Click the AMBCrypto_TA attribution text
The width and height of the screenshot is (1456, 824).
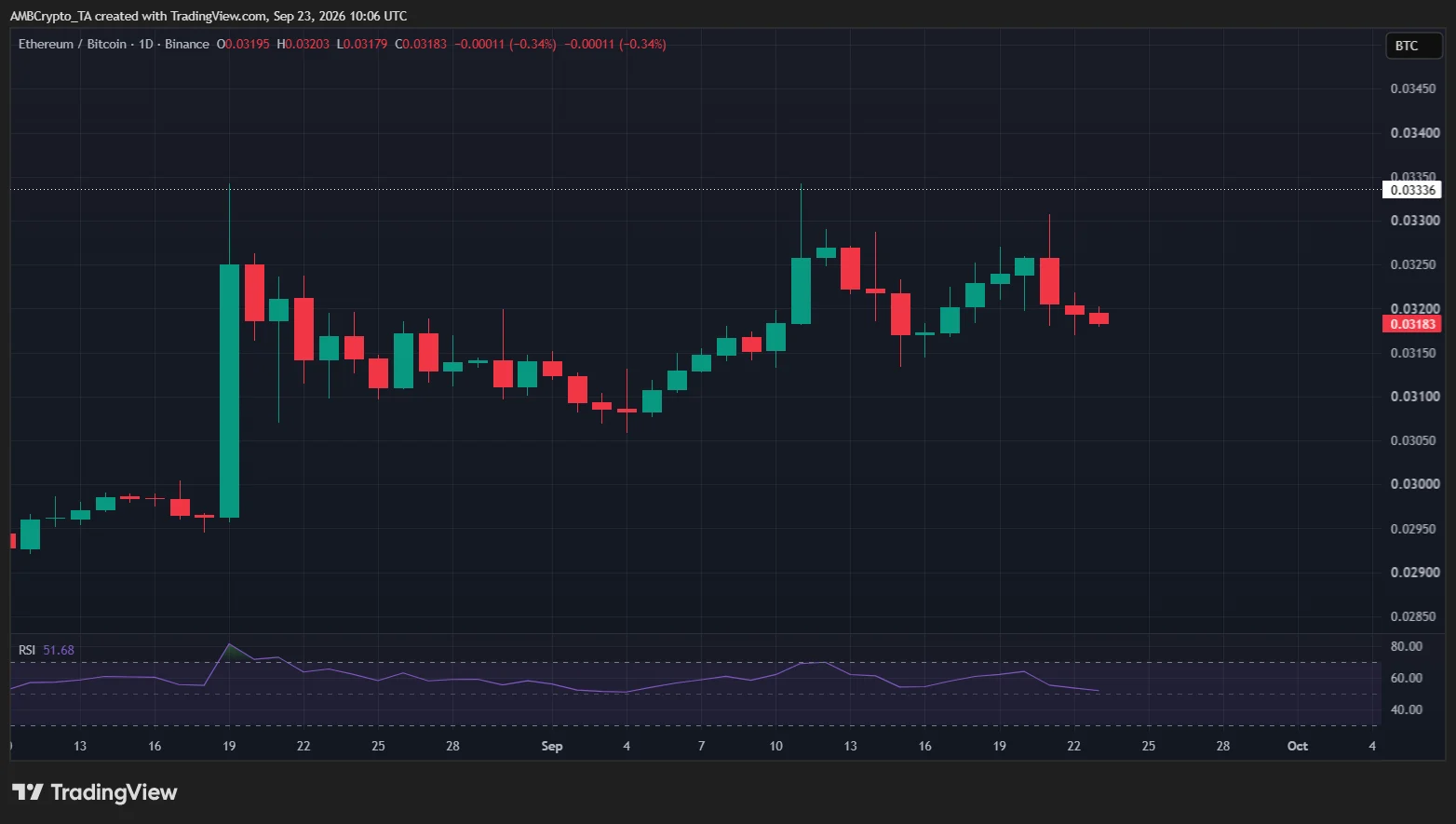51,16
